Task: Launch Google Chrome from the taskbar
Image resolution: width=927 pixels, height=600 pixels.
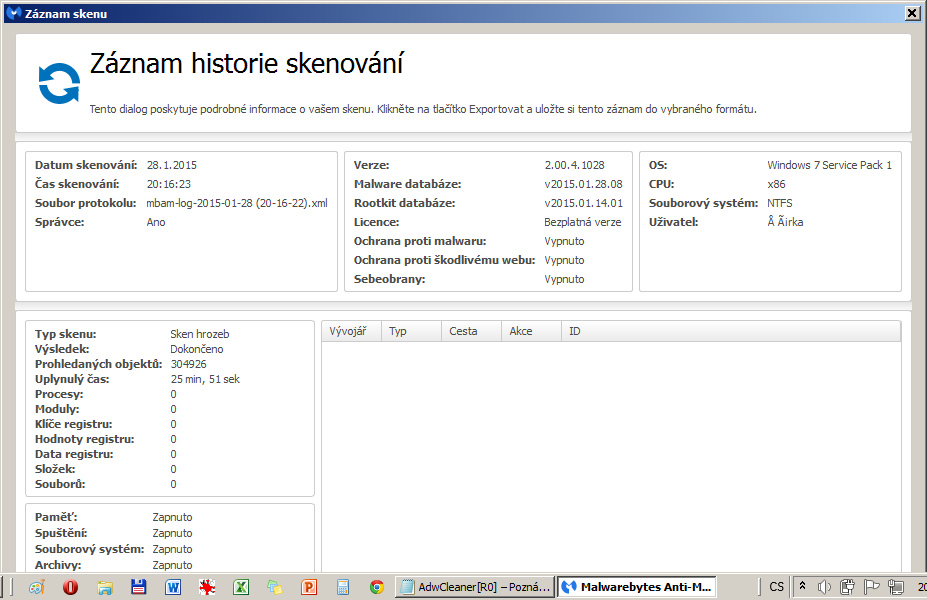Action: coord(377,587)
